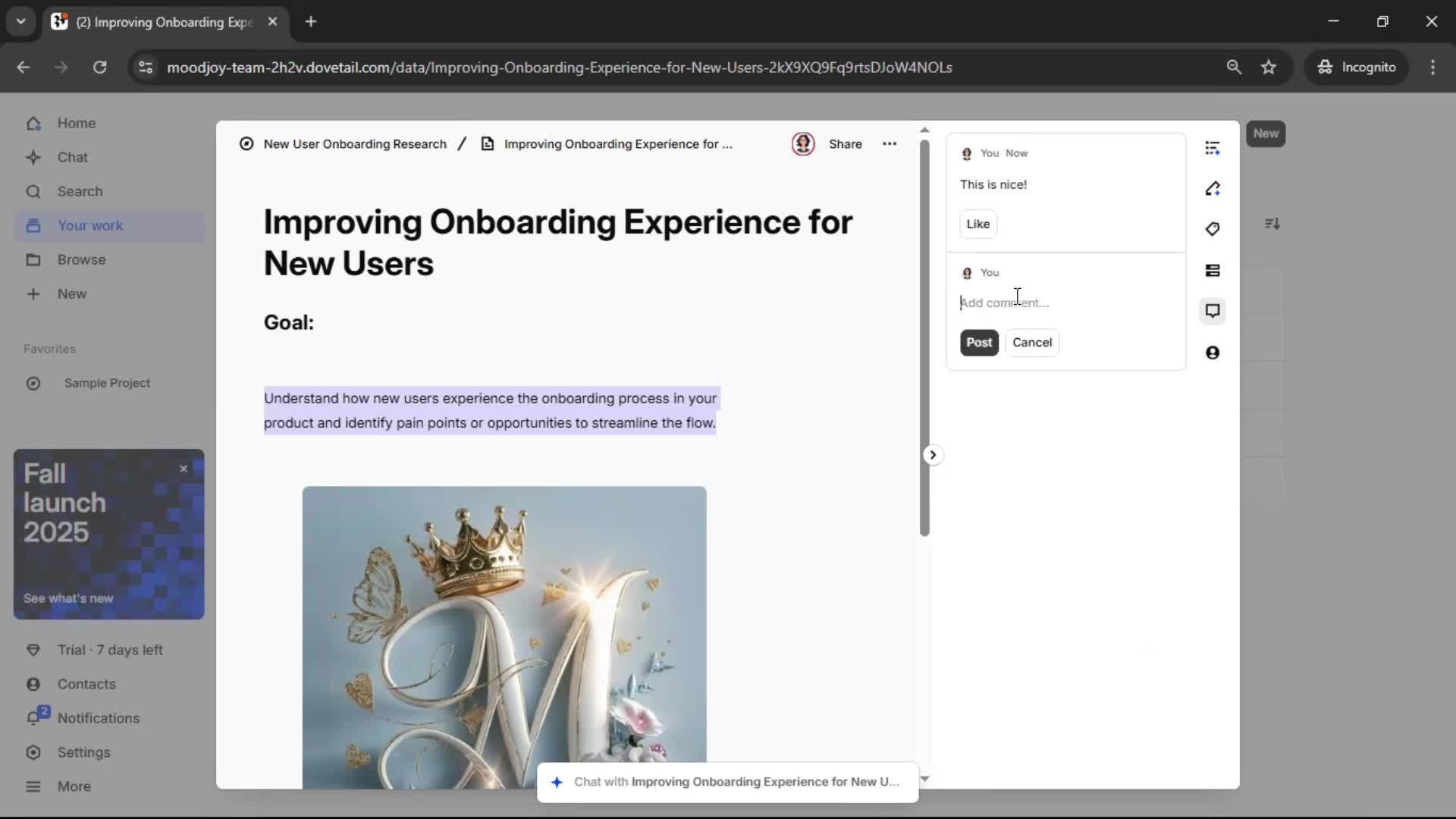
Task: Open Notifications in the sidebar
Action: point(98,718)
